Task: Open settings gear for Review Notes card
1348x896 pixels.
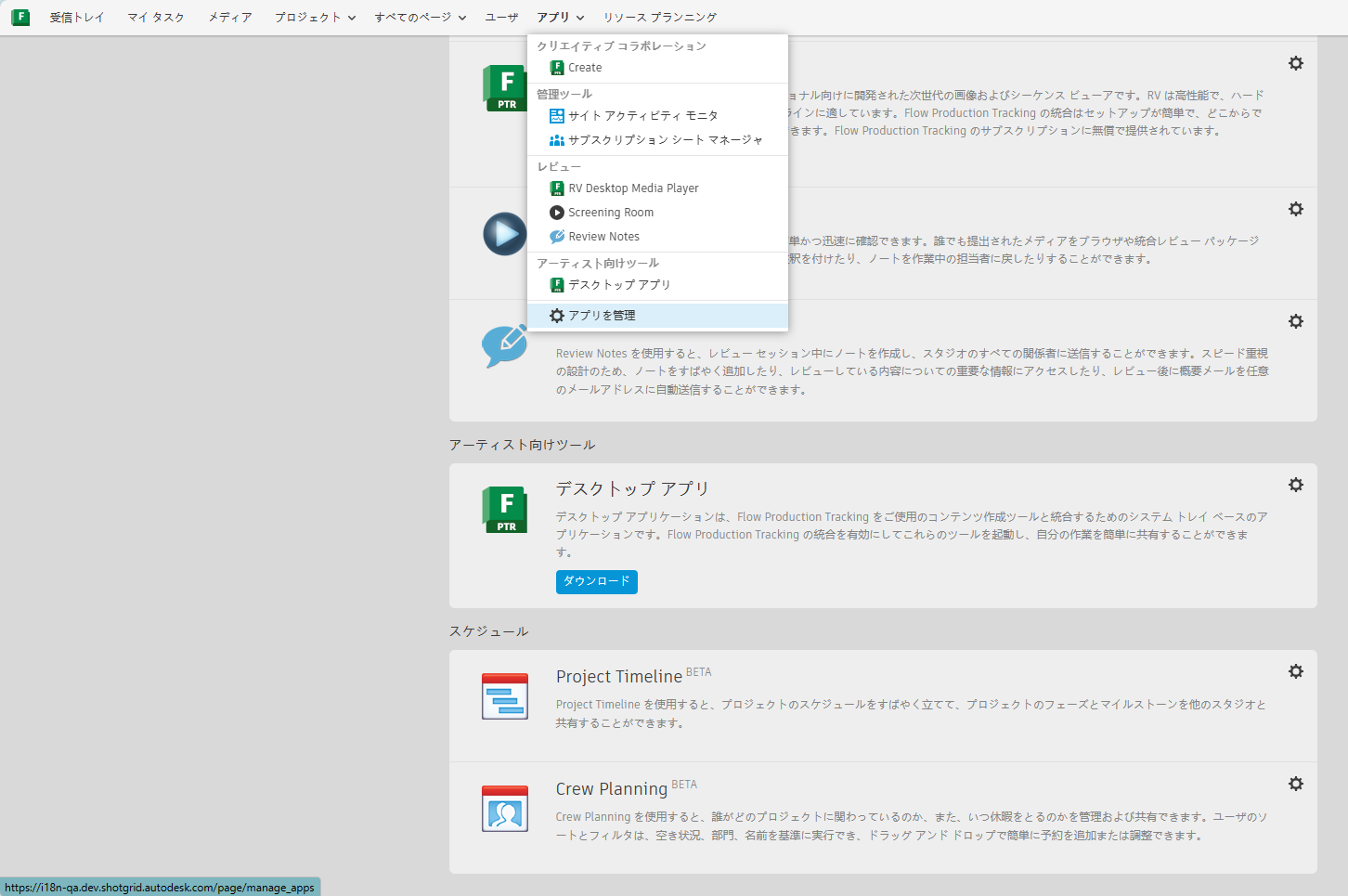Action: pyautogui.click(x=1296, y=321)
